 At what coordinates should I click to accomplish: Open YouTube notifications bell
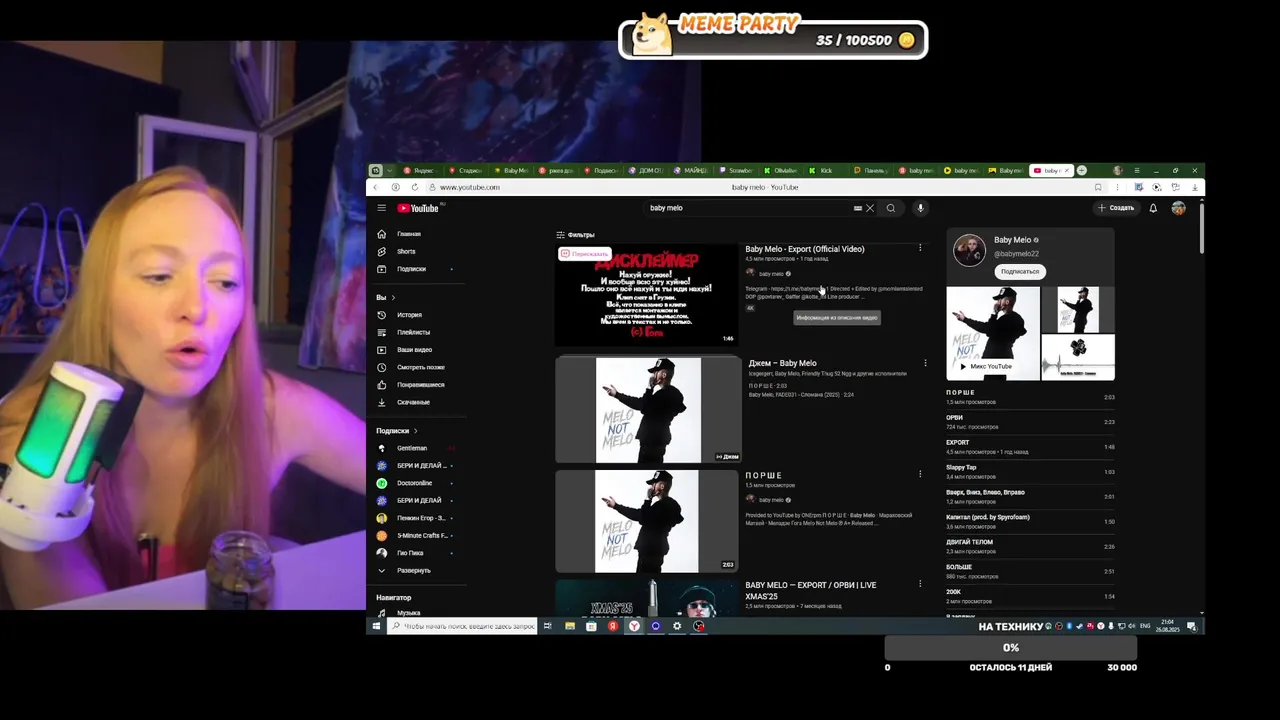click(1153, 208)
